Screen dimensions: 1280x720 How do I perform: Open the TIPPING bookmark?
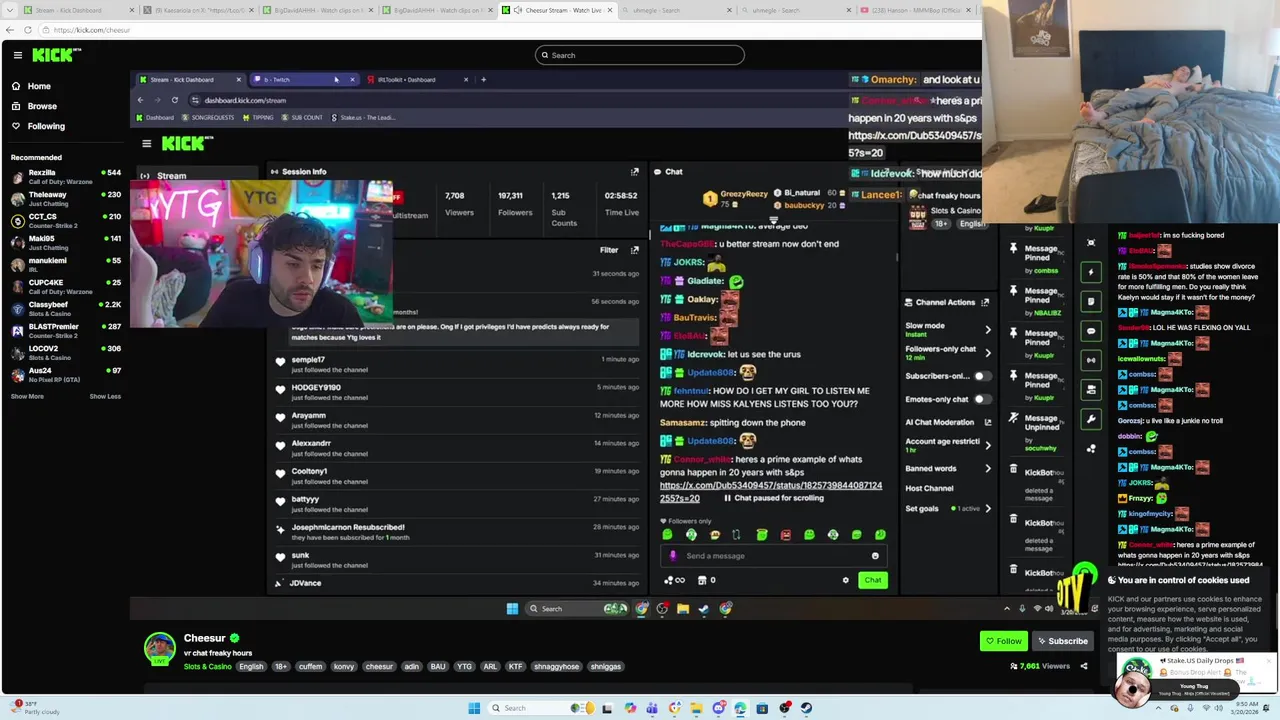click(x=258, y=118)
